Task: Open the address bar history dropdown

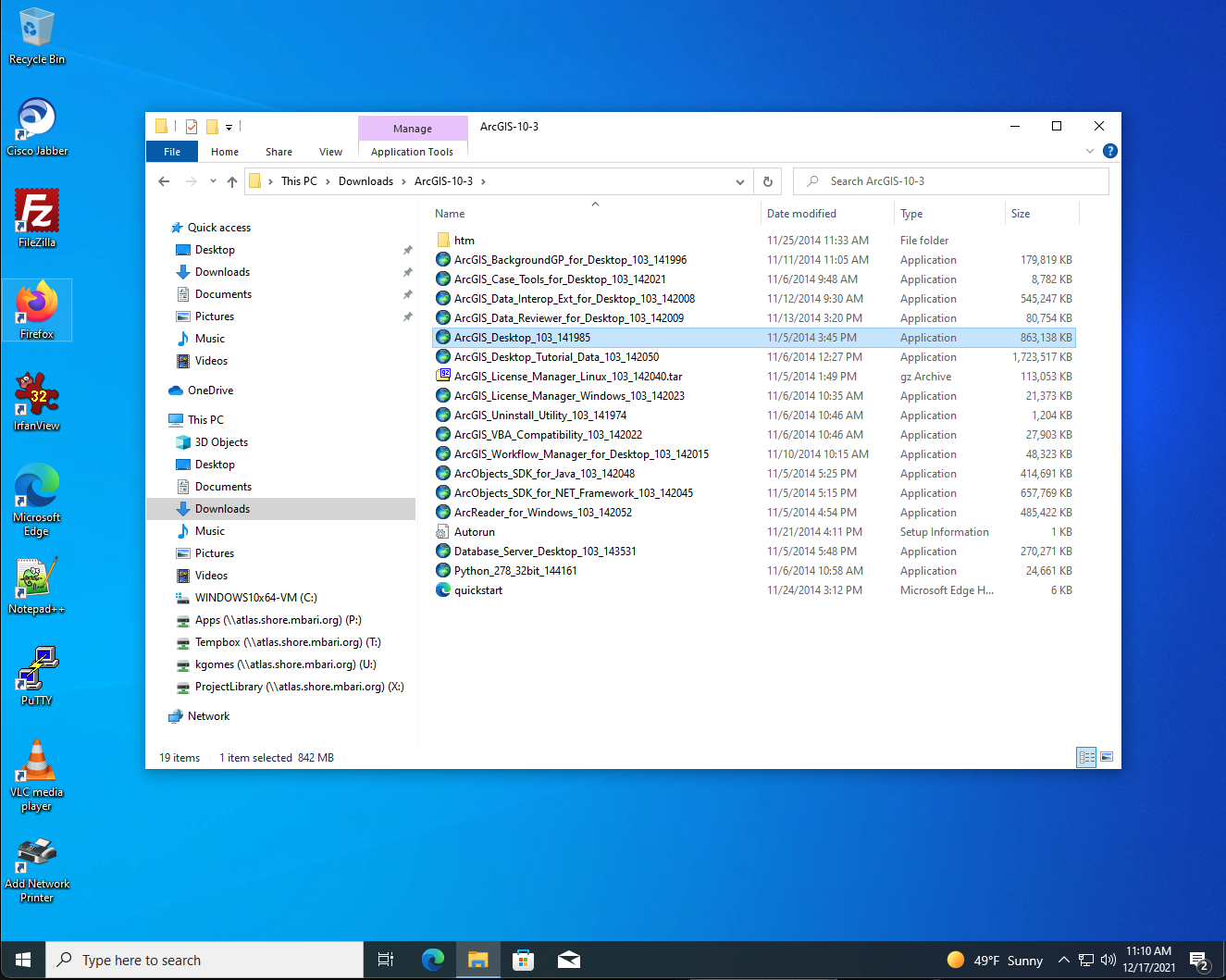Action: tap(740, 181)
